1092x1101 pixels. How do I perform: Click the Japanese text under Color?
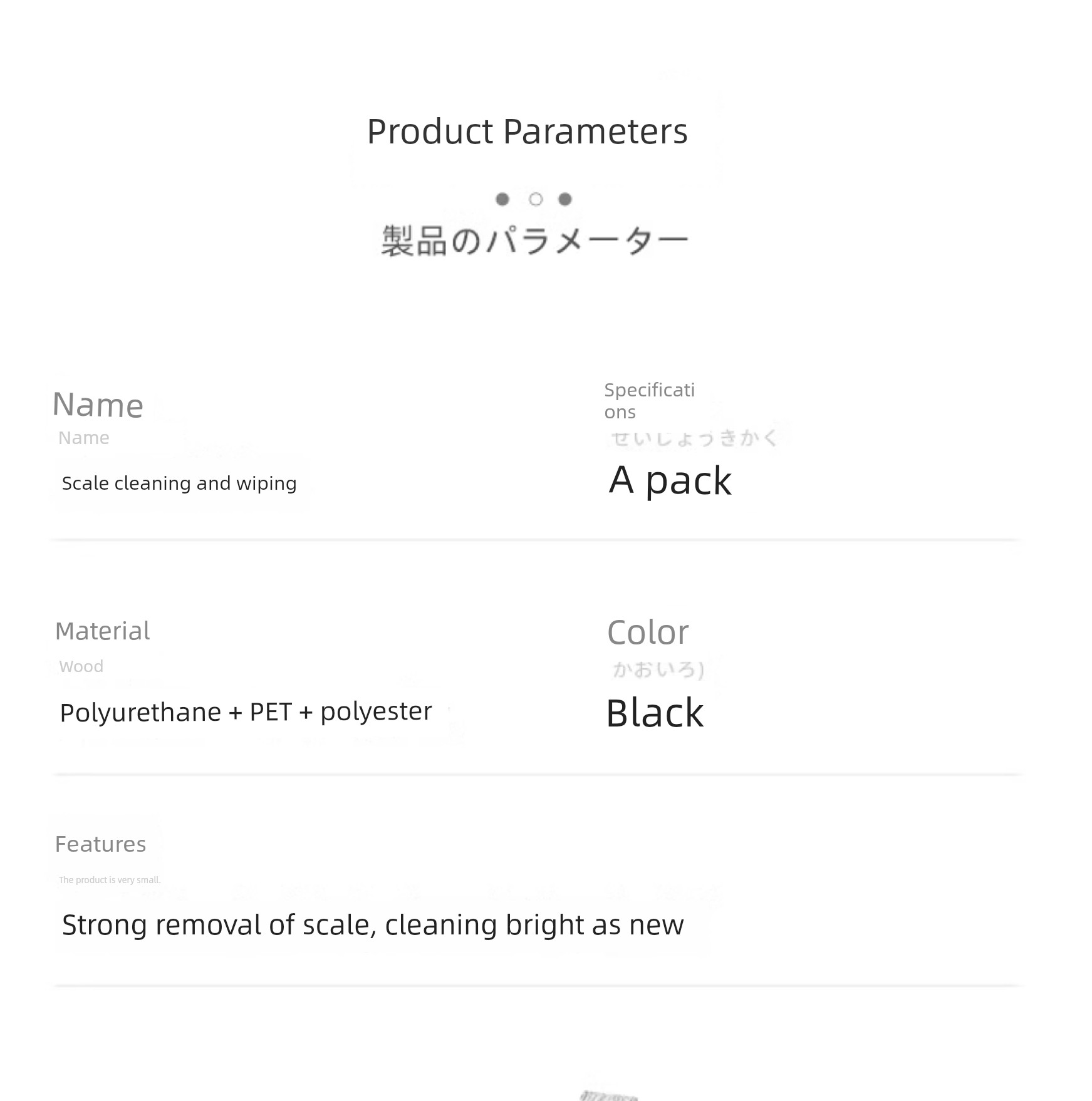click(x=658, y=670)
